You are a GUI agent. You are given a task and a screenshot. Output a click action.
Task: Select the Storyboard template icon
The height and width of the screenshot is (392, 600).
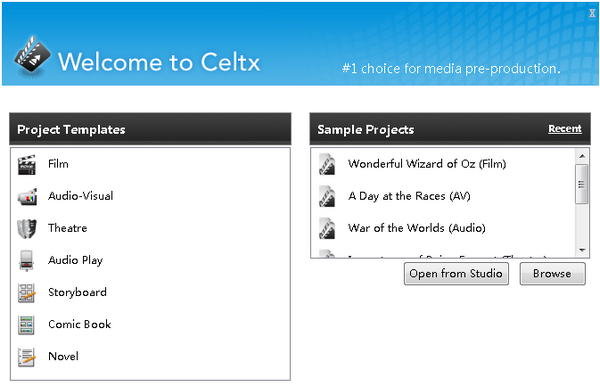pyautogui.click(x=27, y=293)
